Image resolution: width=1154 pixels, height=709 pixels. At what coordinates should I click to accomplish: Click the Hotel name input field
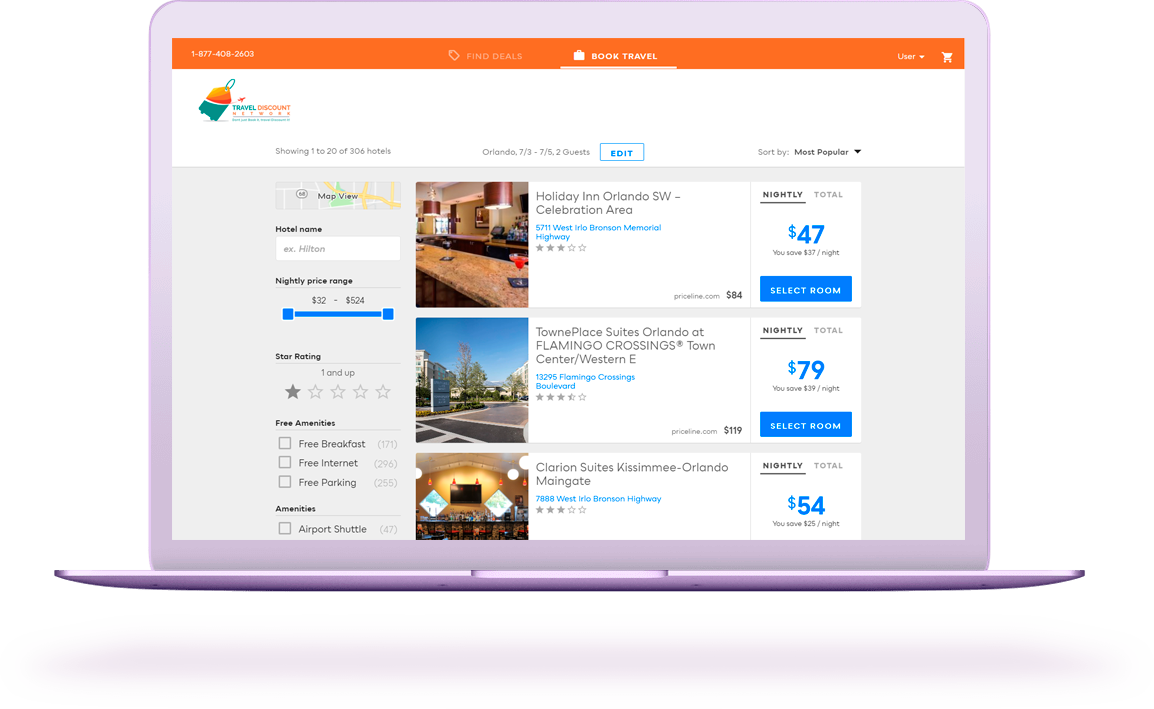tap(338, 249)
